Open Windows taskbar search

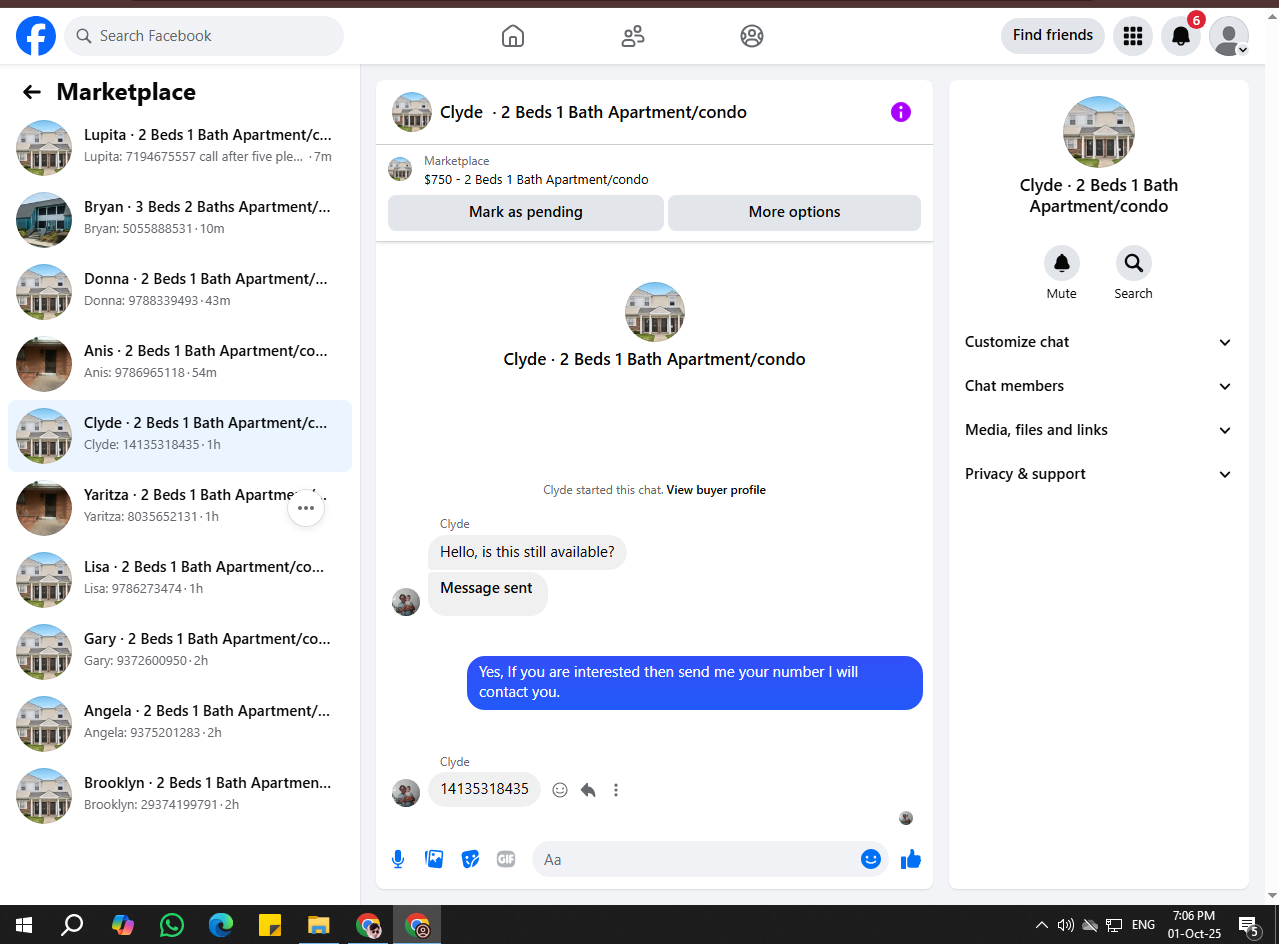pyautogui.click(x=72, y=925)
